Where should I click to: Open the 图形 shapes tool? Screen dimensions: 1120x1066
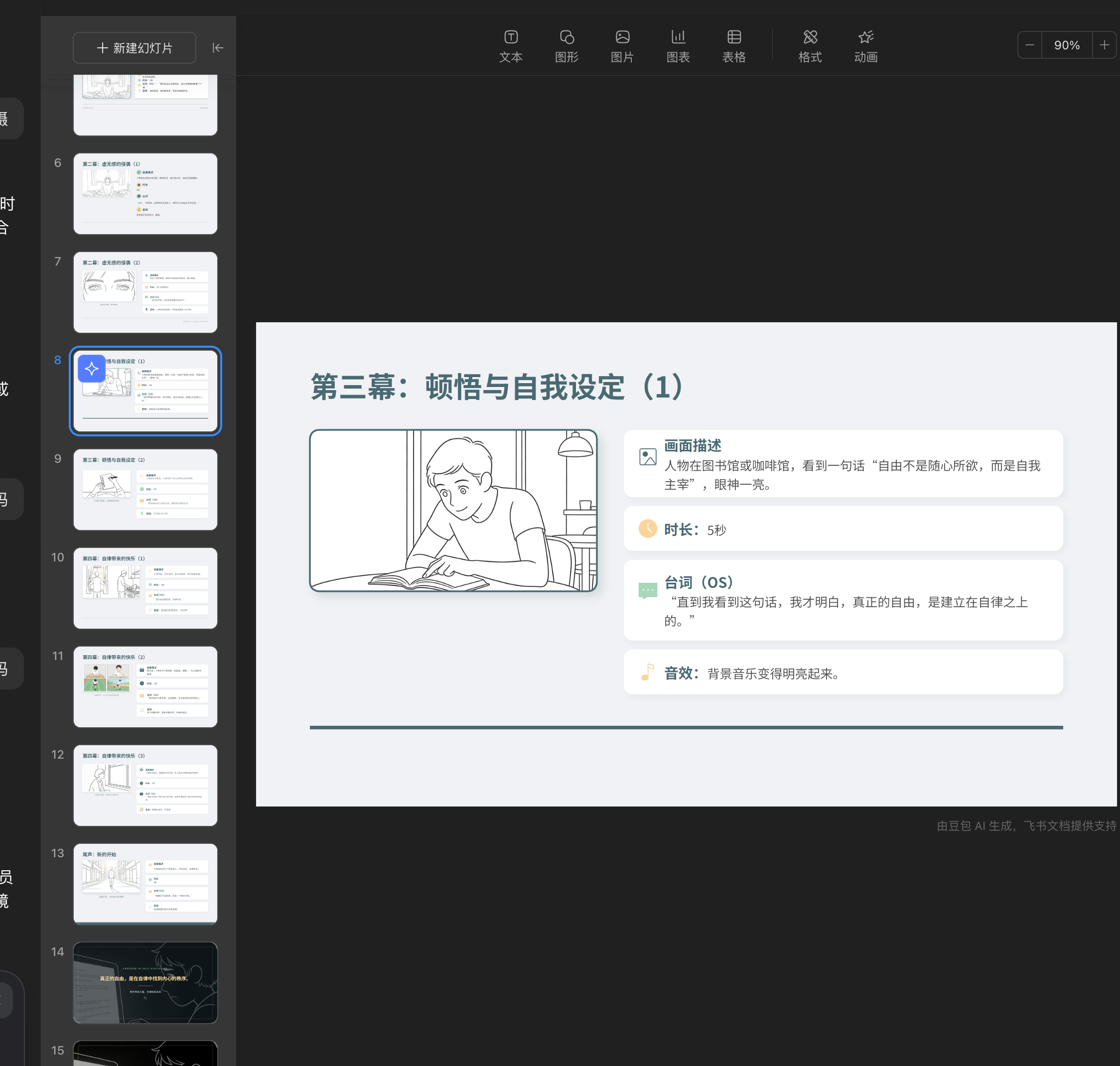566,45
